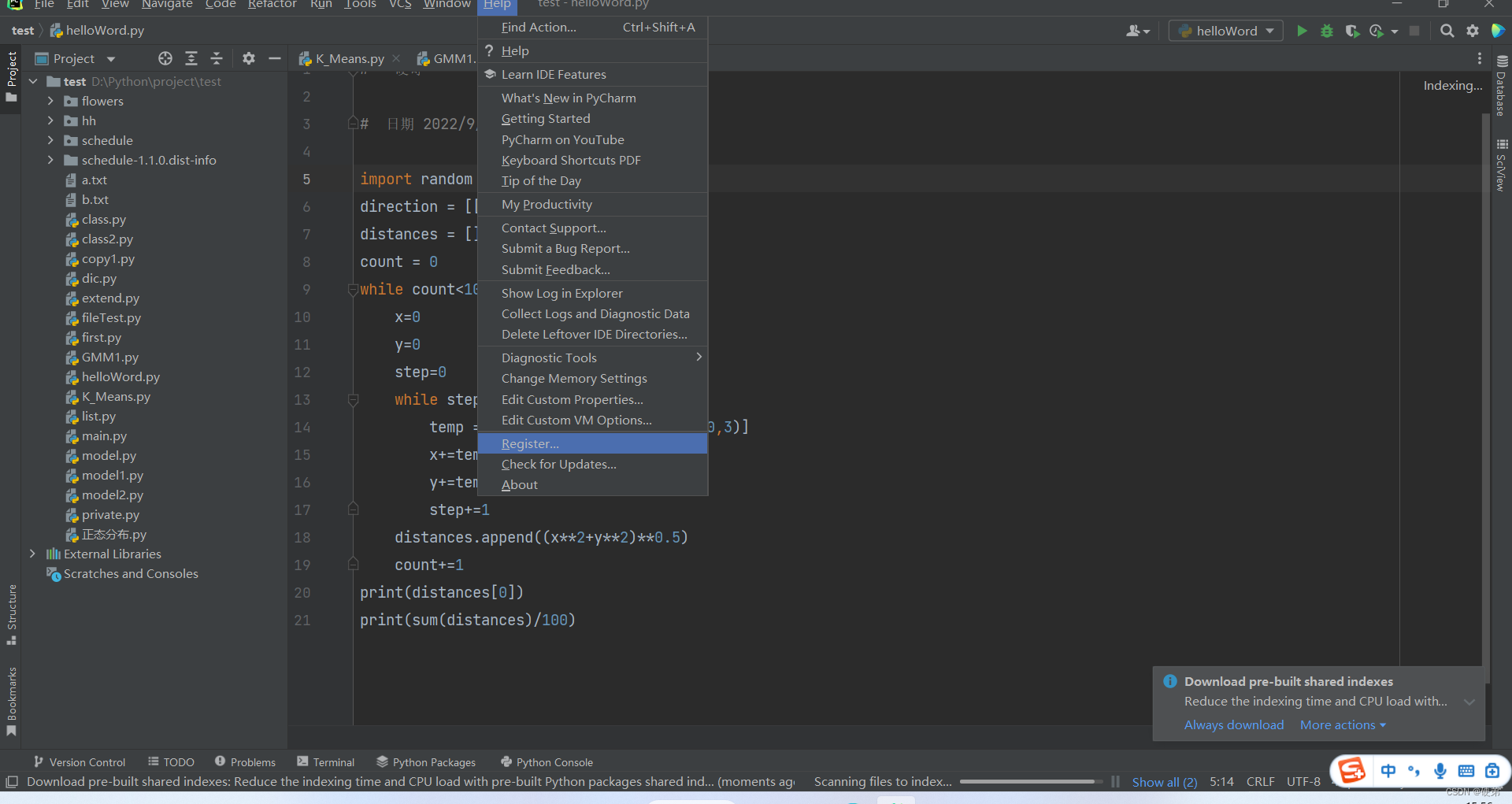Open editor tabs more options menu
Screen dimensions: 1512x804
tap(1480, 58)
